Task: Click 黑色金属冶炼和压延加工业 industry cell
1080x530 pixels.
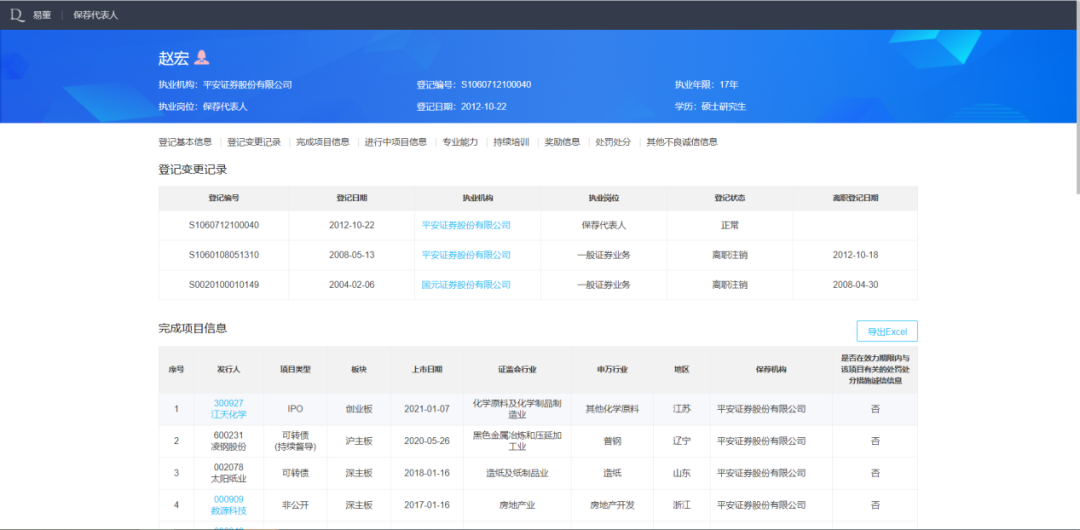Action: 517,441
